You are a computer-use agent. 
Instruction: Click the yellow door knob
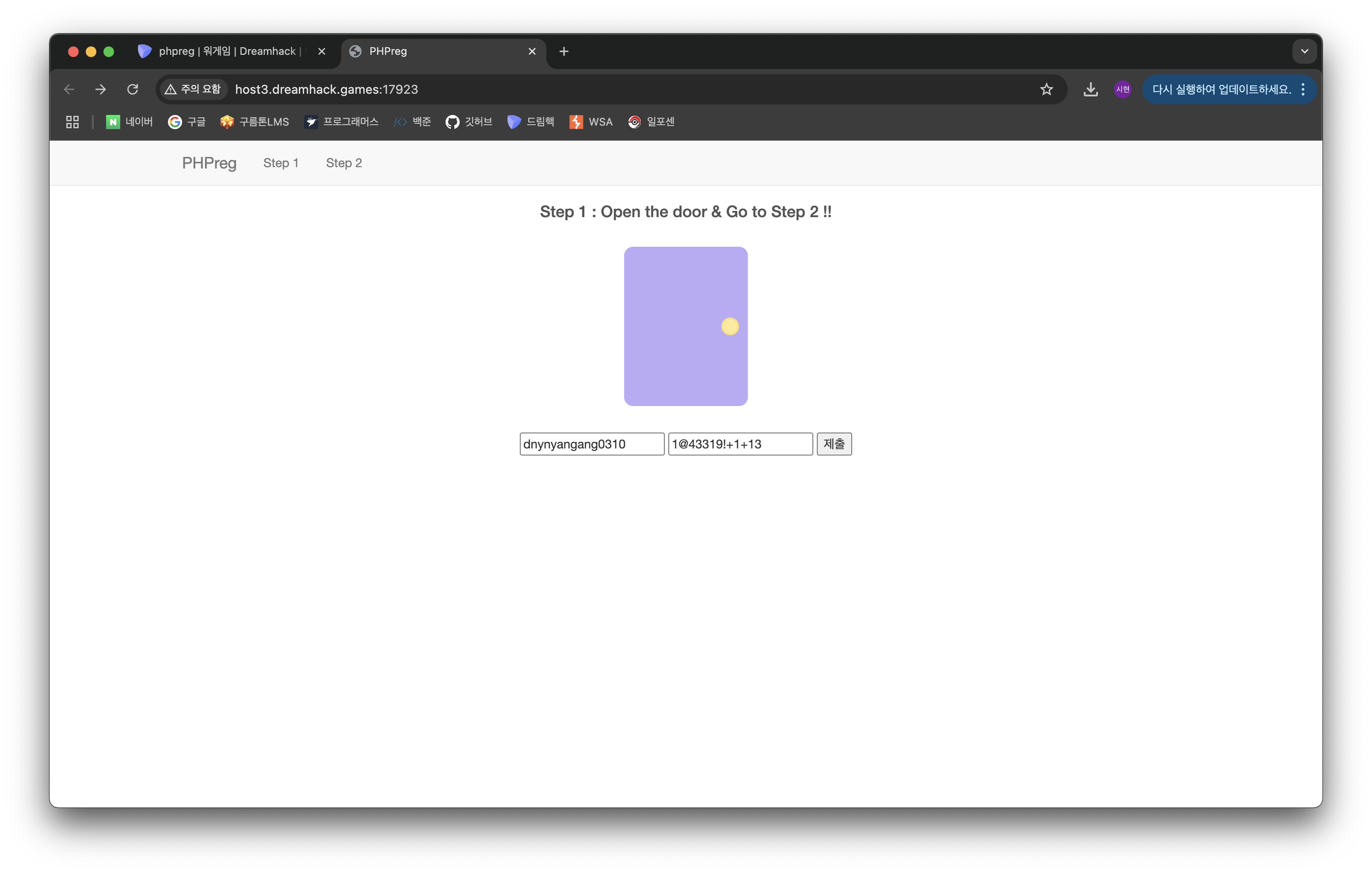(729, 326)
